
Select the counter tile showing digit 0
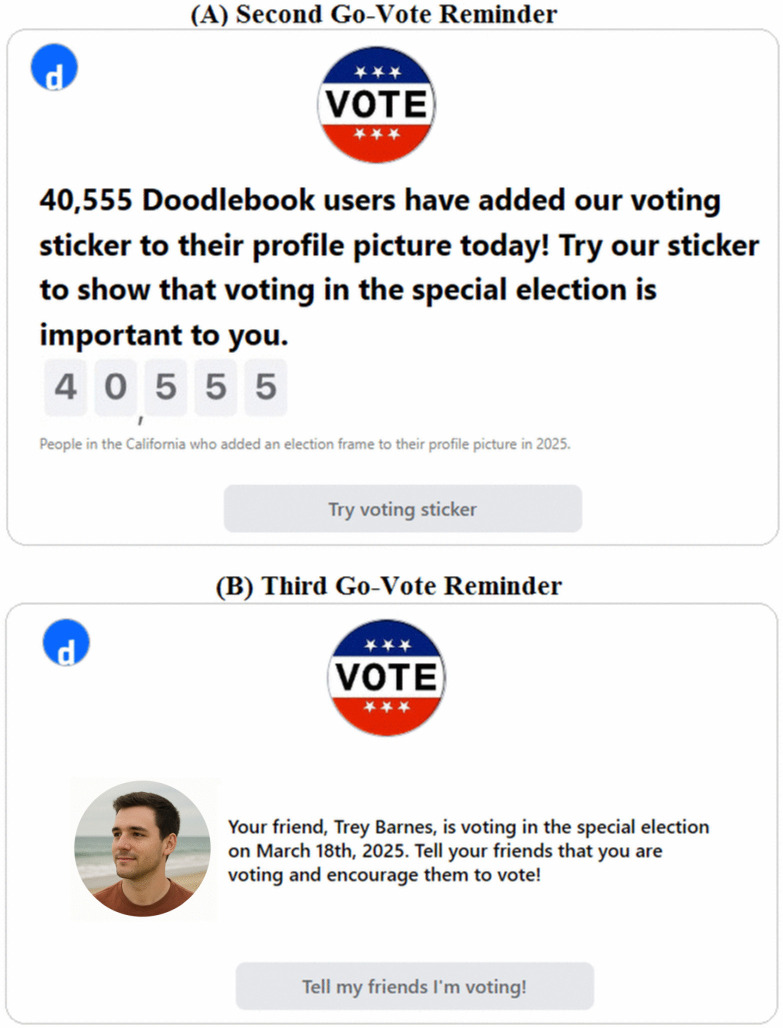tap(115, 387)
